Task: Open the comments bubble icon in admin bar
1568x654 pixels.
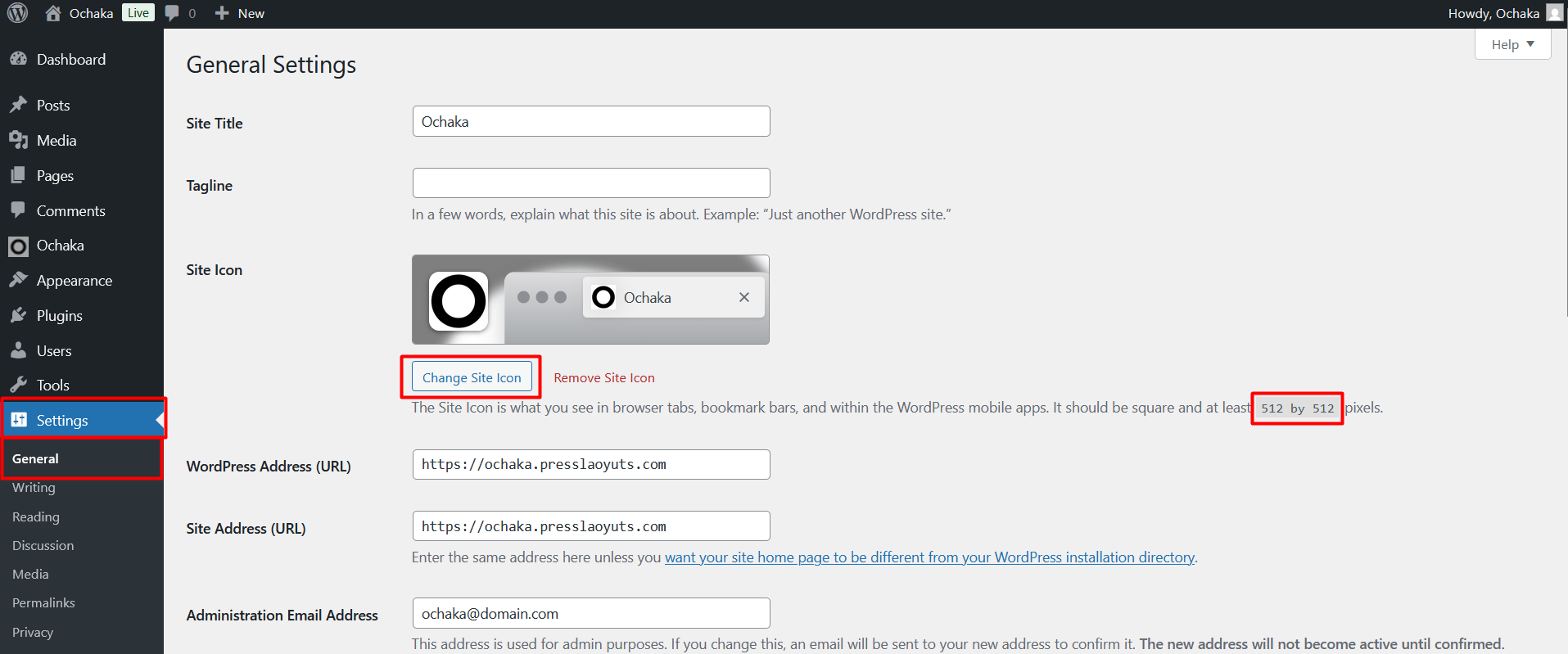Action: point(172,13)
